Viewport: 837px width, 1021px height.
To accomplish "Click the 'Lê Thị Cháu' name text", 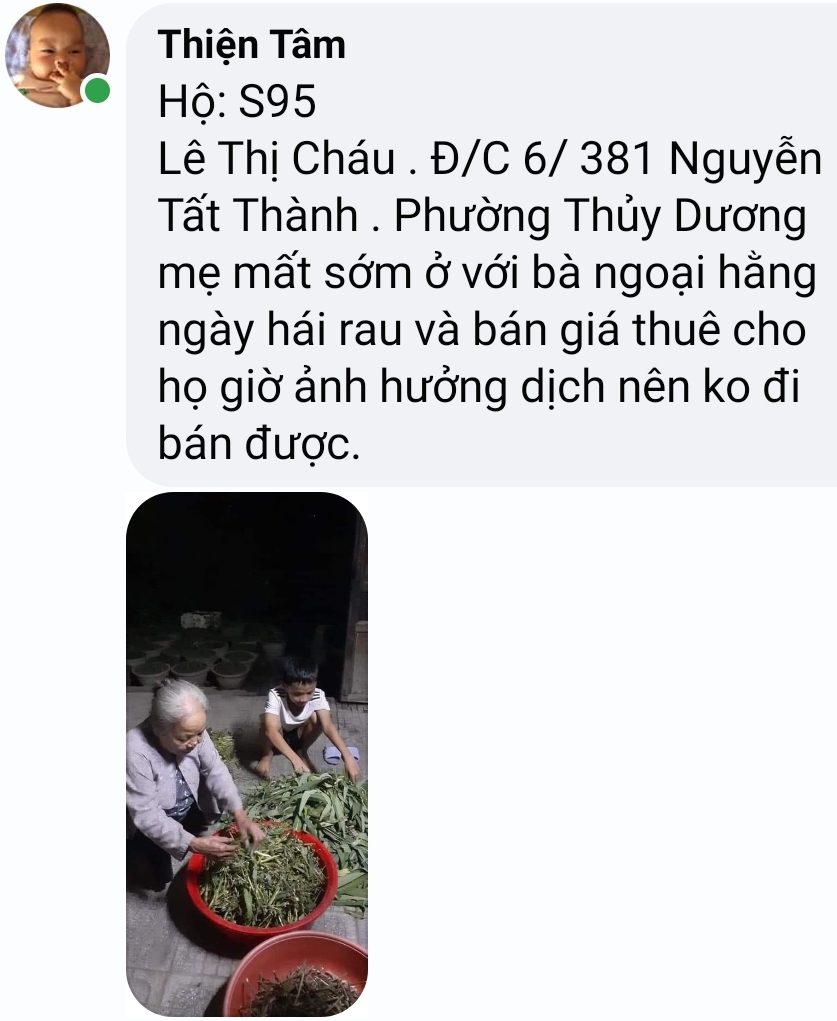I will [x=277, y=158].
